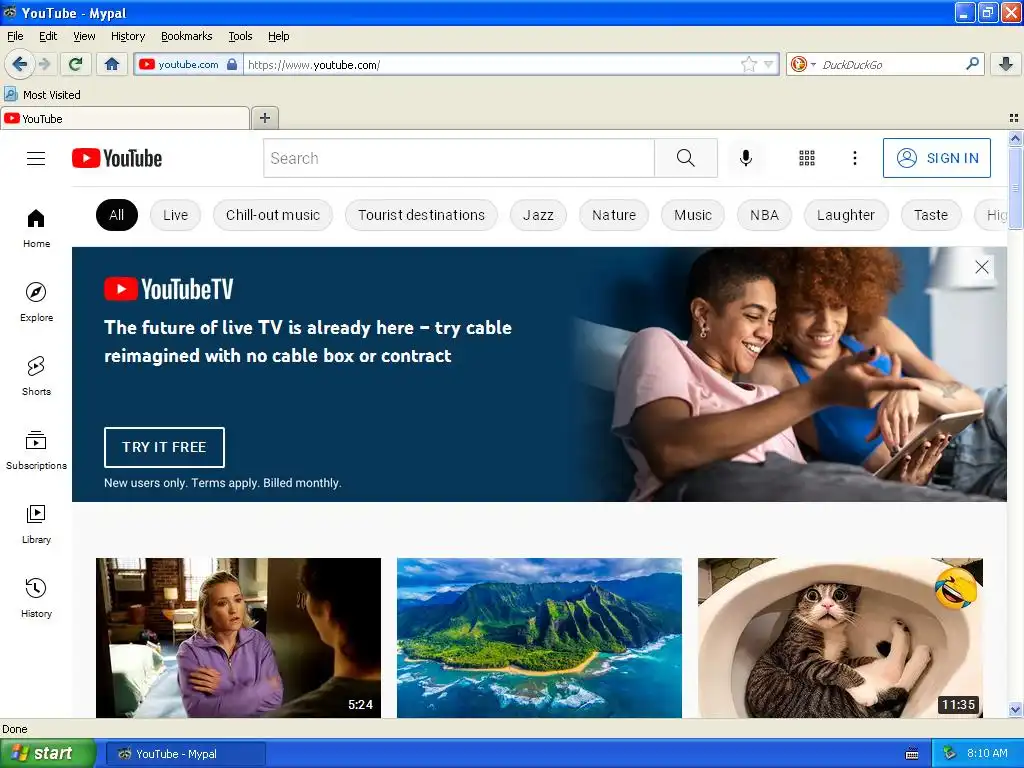The image size is (1024, 768).
Task: Dismiss the YouTube TV banner
Action: coord(982,267)
